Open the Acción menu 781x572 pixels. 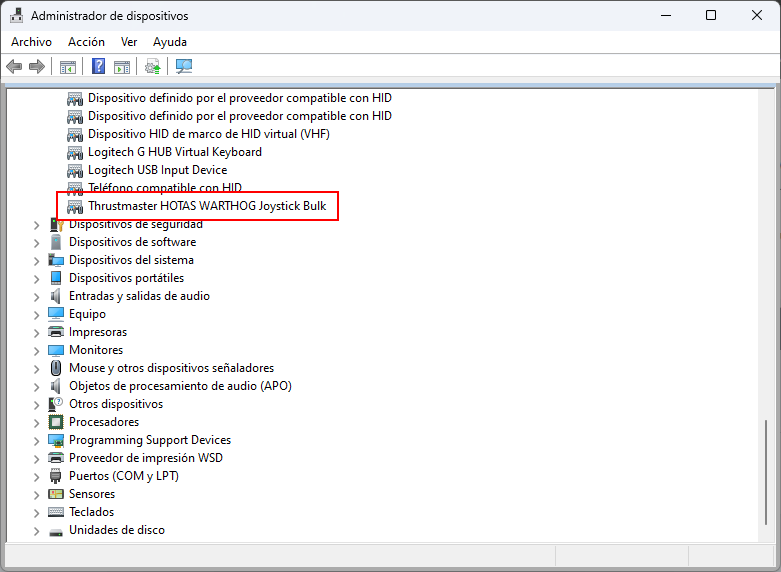click(x=87, y=42)
